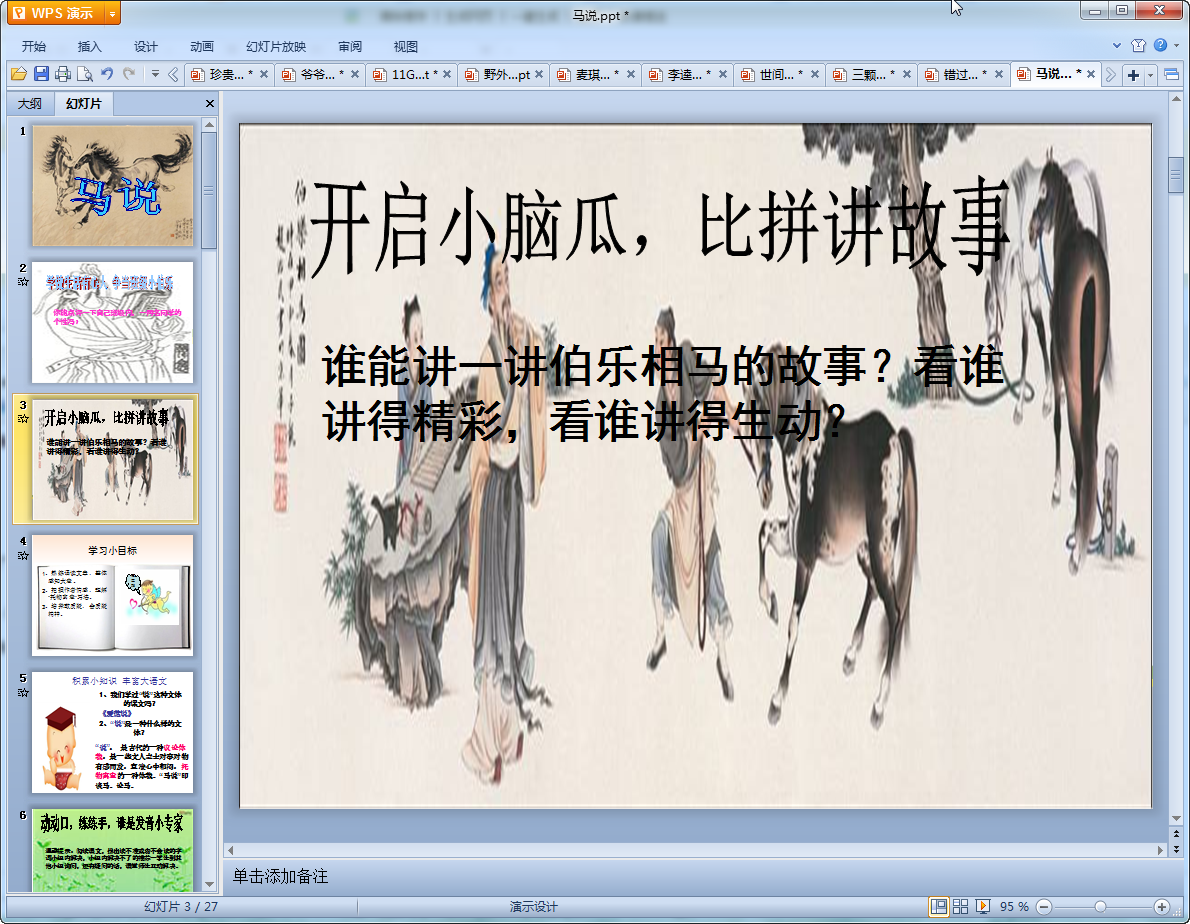1190x924 pixels.
Task: Click the Print icon in the toolbar
Action: pyautogui.click(x=63, y=74)
